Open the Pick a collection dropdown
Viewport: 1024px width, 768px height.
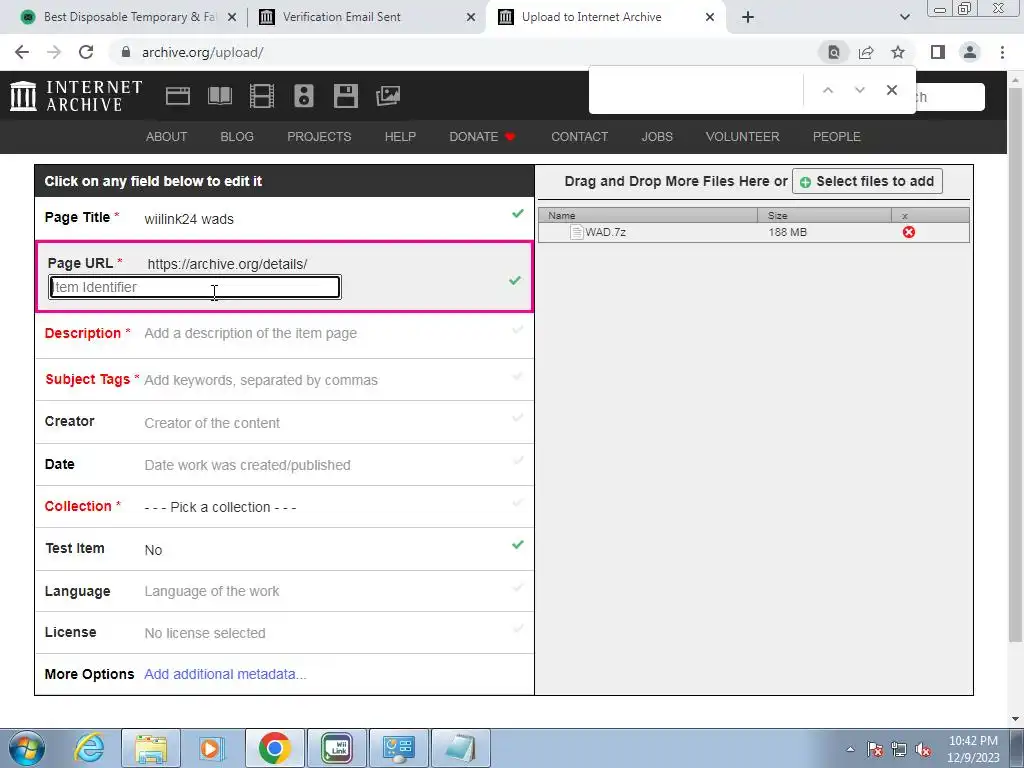pyautogui.click(x=220, y=507)
